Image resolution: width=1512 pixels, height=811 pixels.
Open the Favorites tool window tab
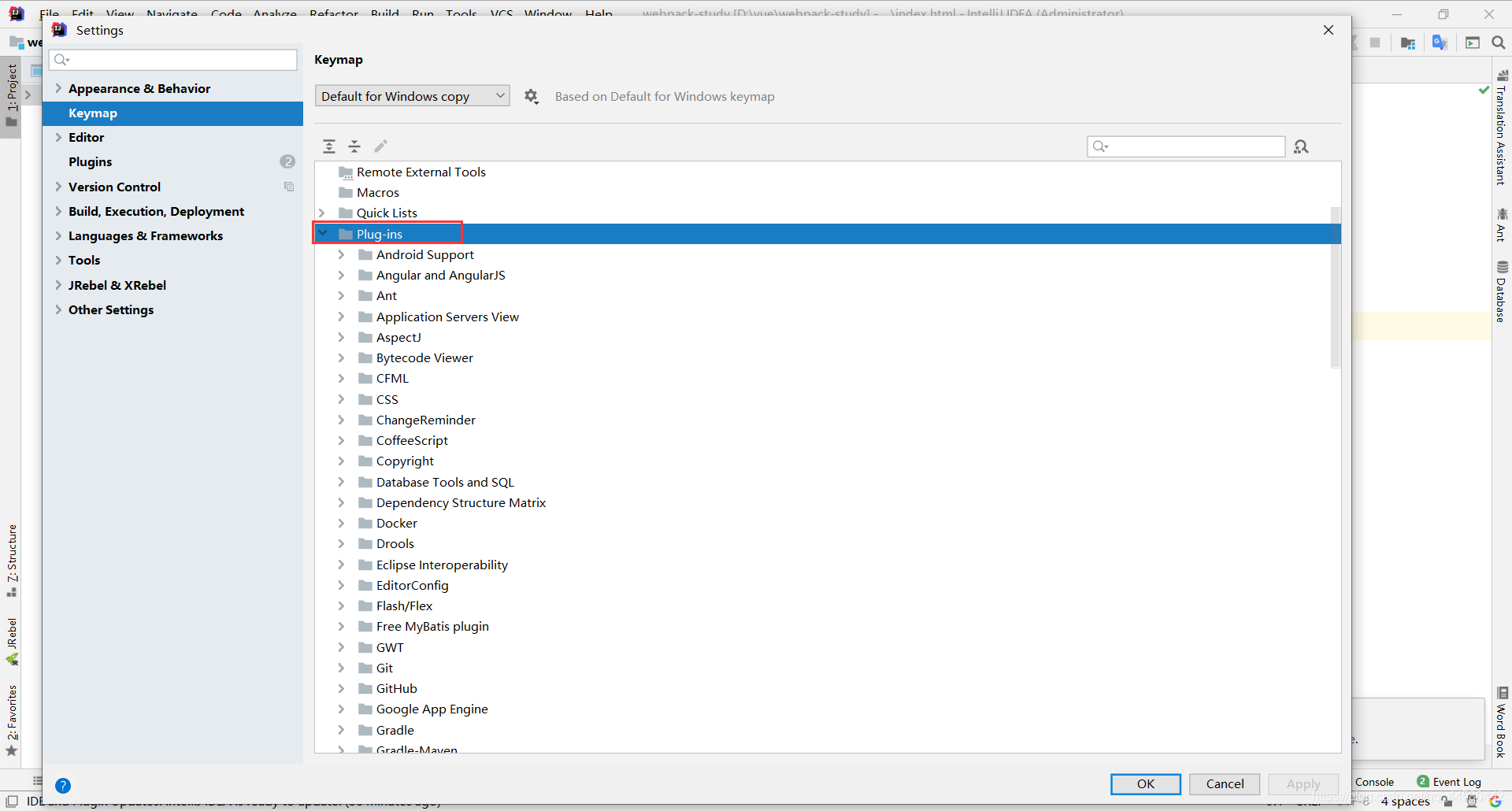[12, 720]
